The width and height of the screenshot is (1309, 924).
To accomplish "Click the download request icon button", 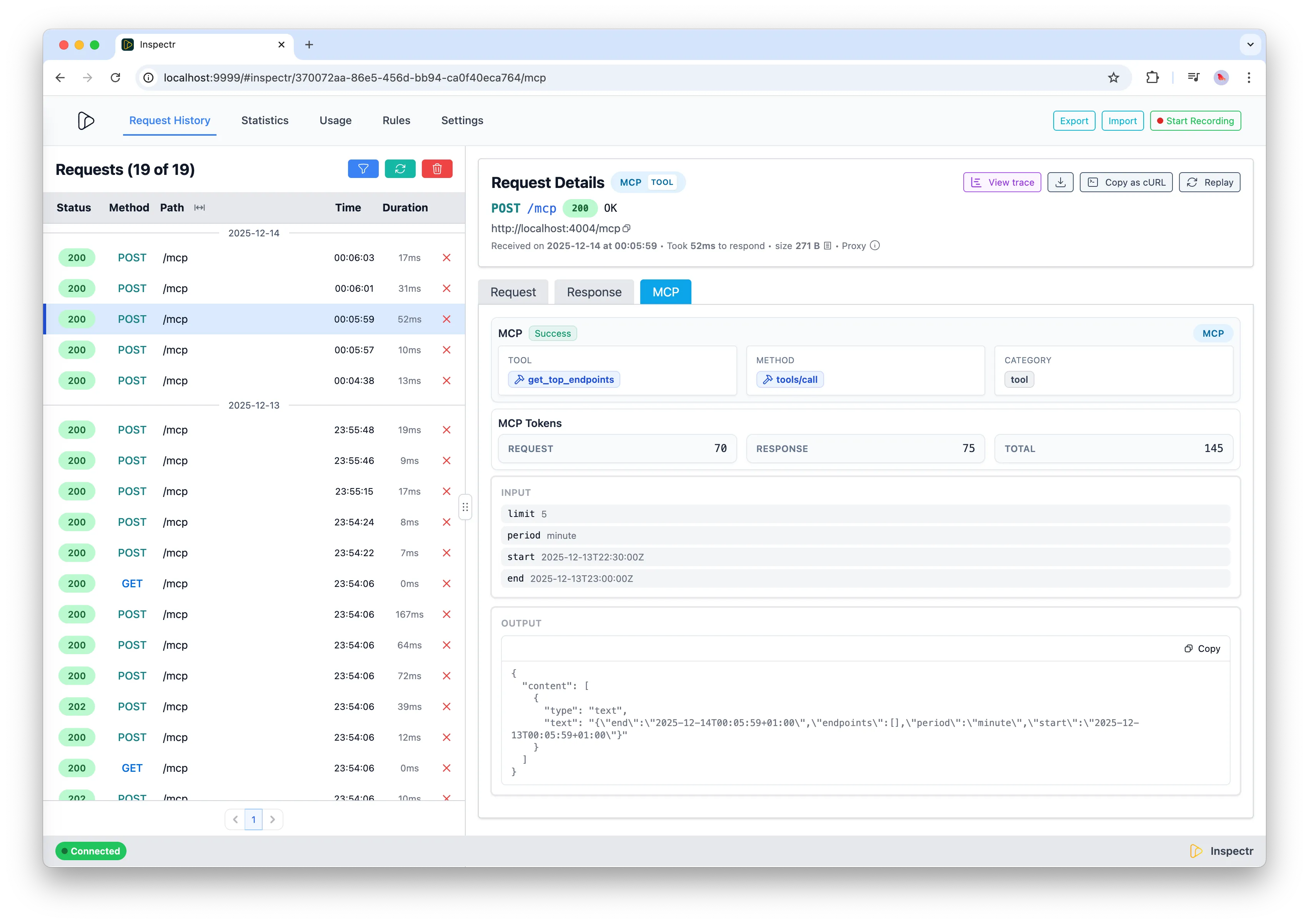I will 1060,183.
